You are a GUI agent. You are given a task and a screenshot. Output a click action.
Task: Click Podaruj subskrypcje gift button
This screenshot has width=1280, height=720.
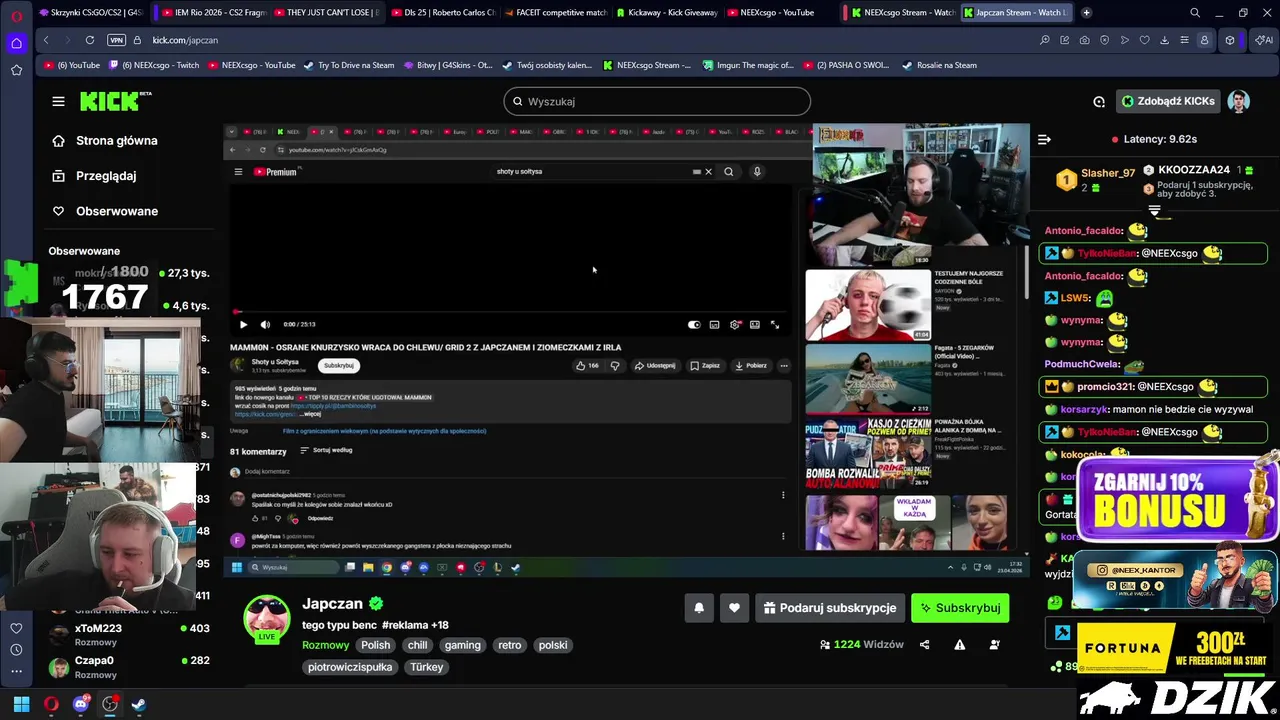click(829, 608)
